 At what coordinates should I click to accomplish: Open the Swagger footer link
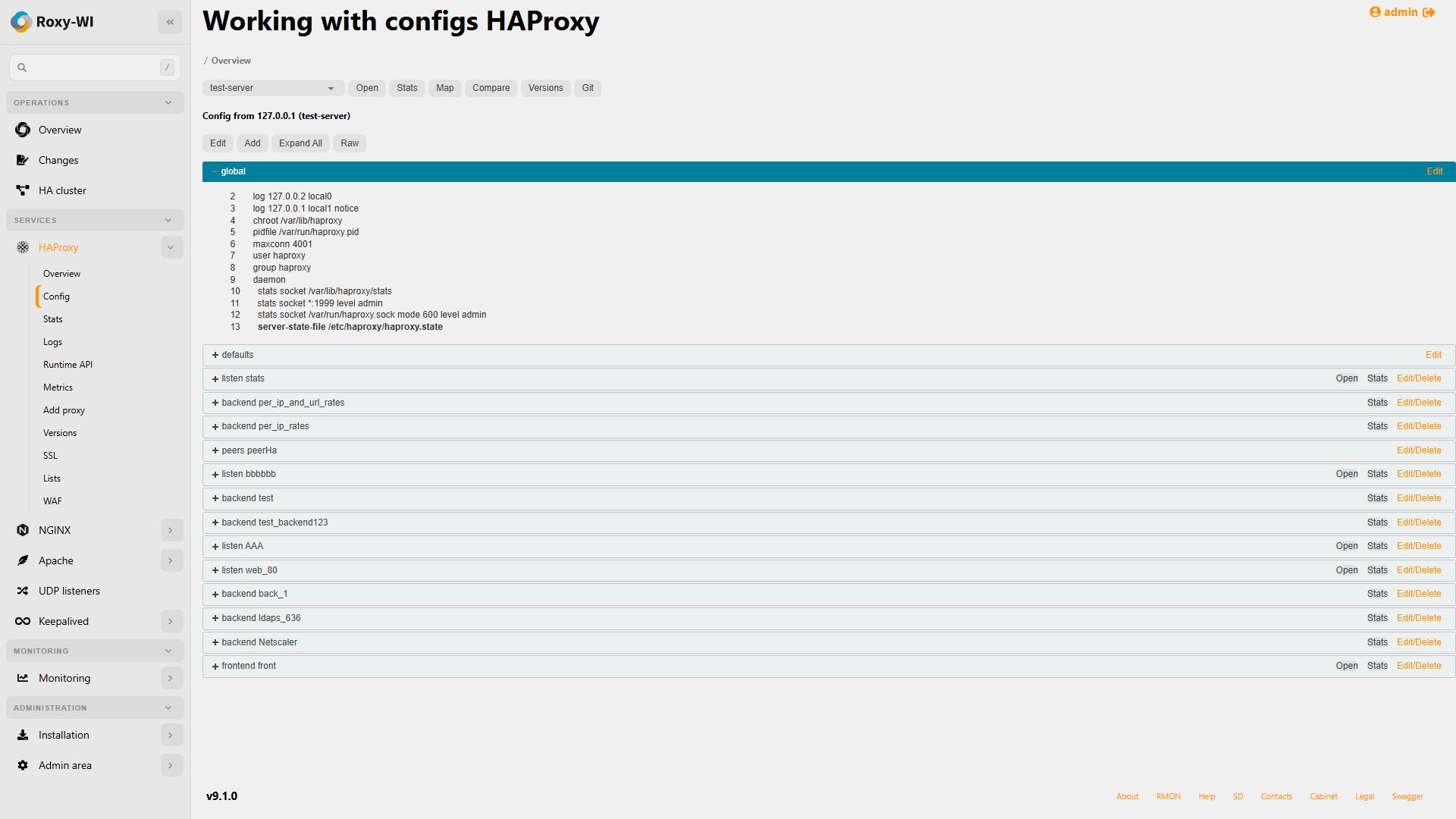1407,796
